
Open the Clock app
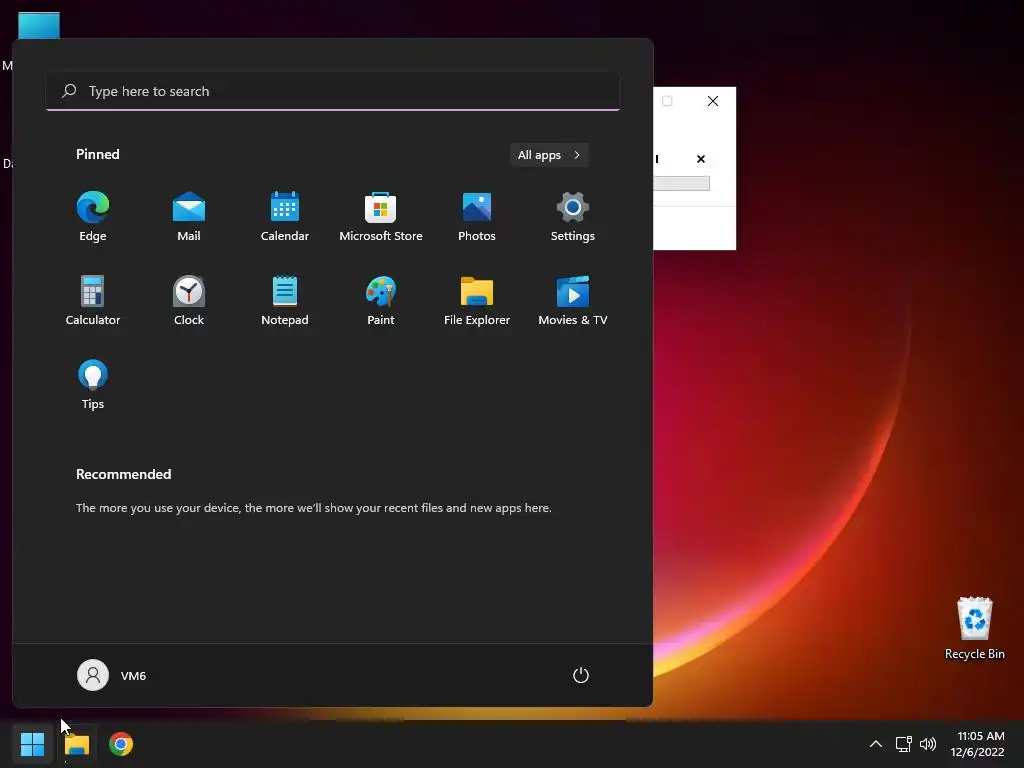pyautogui.click(x=189, y=300)
